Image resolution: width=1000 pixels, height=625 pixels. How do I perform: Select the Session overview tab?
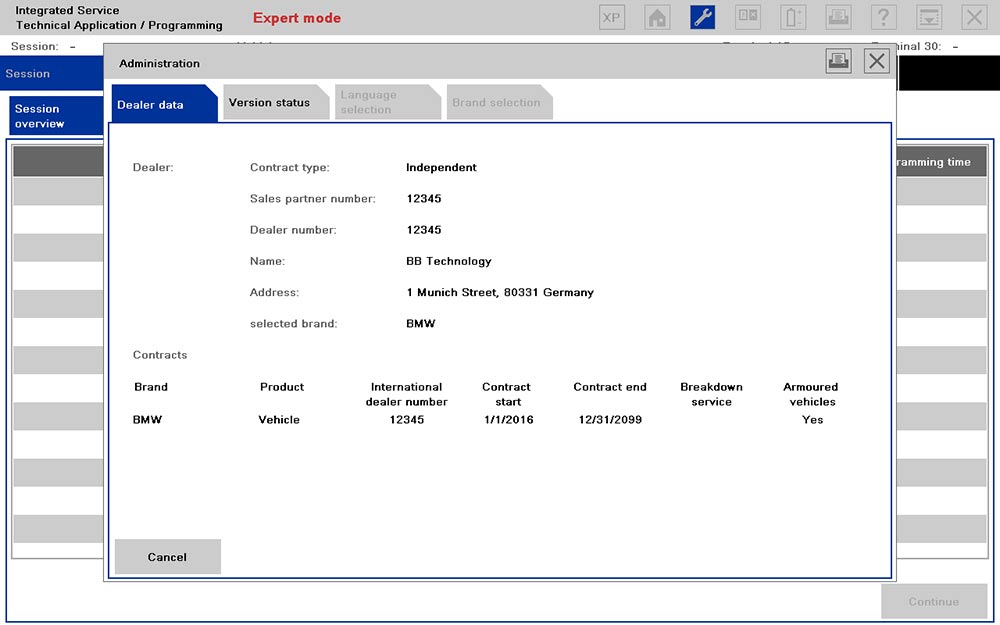click(x=56, y=116)
